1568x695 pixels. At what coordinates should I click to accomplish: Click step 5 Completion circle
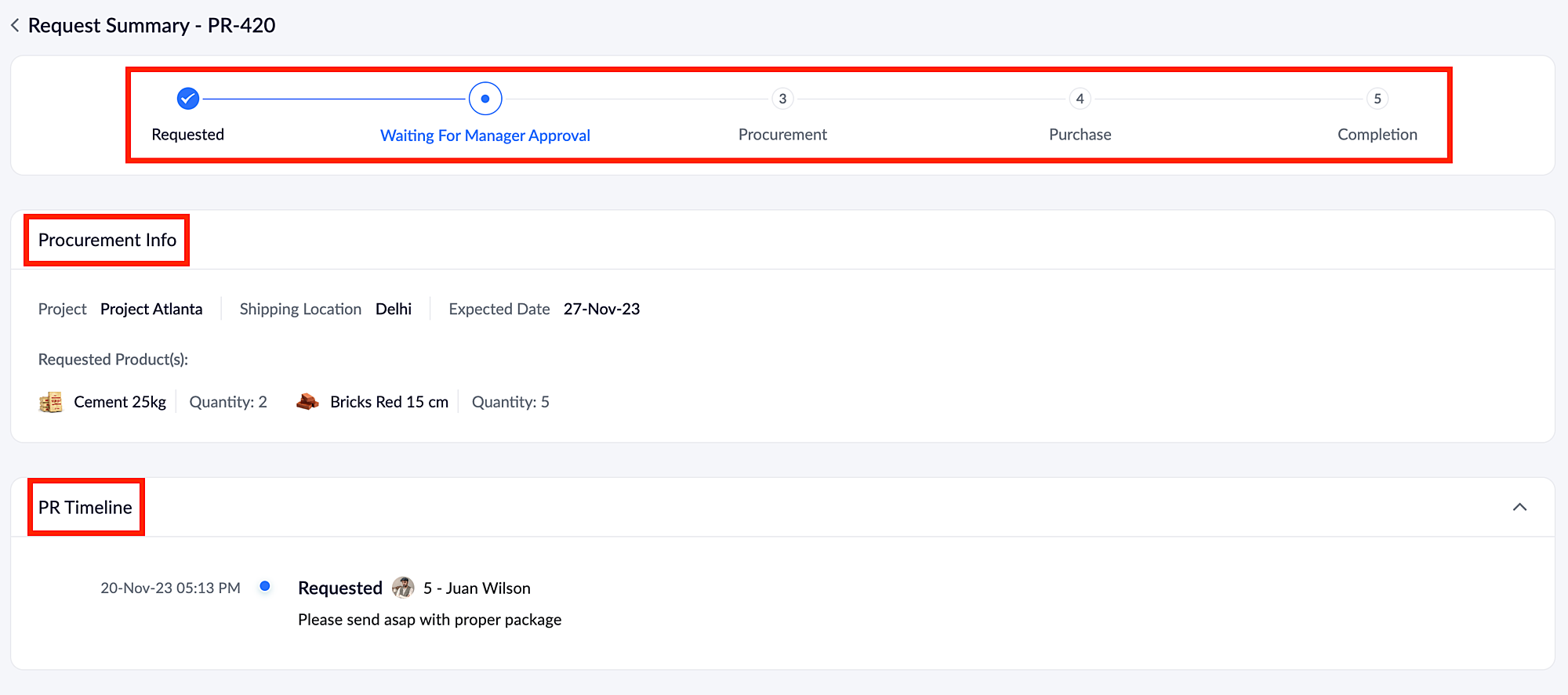pos(1377,99)
